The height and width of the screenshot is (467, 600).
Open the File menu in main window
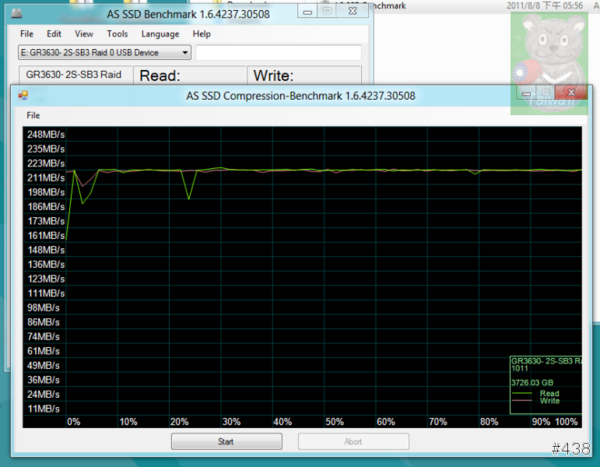click(x=27, y=33)
